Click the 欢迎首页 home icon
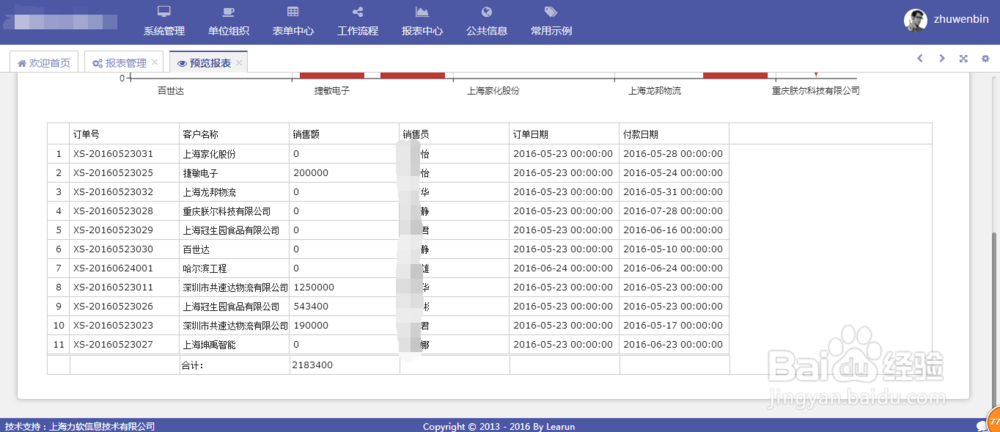This screenshot has width=1000, height=432. click(x=21, y=63)
